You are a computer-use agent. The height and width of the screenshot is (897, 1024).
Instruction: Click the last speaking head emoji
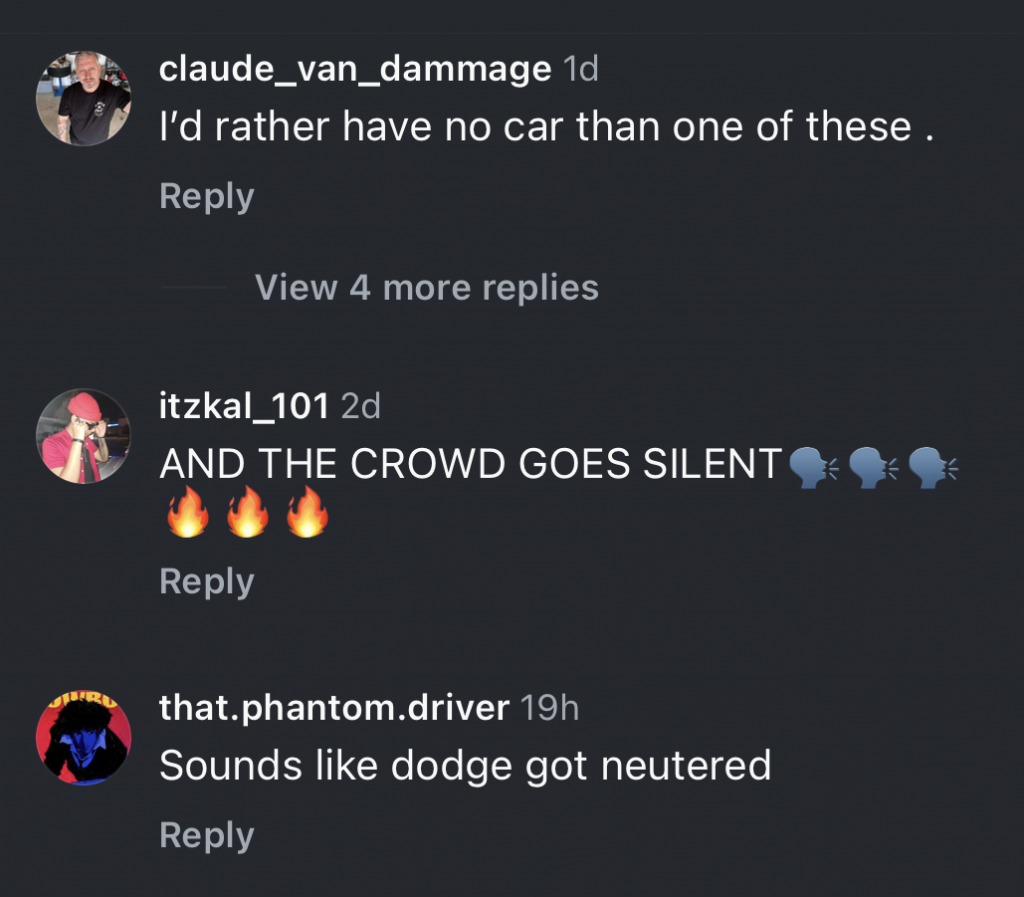pyautogui.click(x=933, y=467)
